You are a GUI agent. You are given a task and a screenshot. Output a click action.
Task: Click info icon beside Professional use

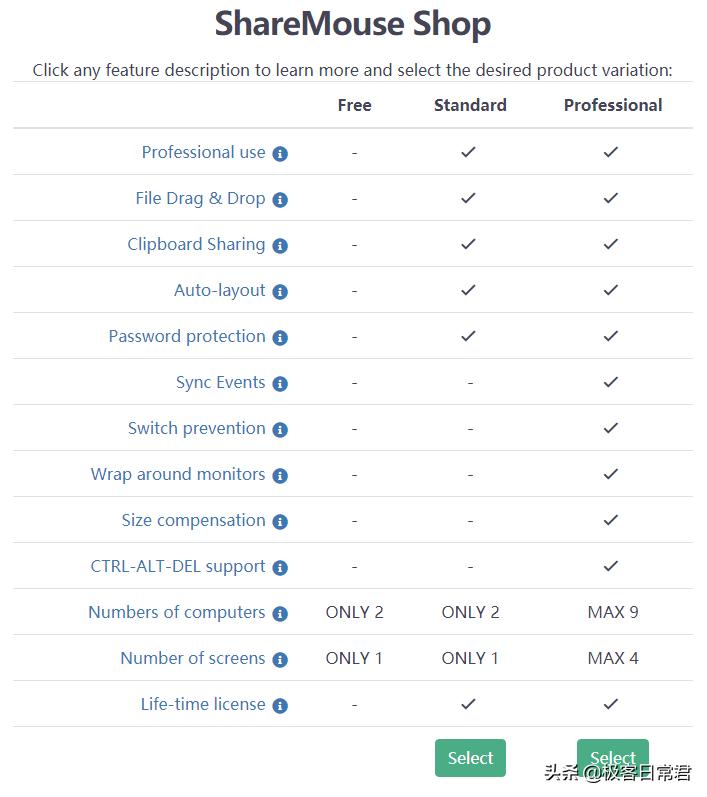pyautogui.click(x=280, y=154)
